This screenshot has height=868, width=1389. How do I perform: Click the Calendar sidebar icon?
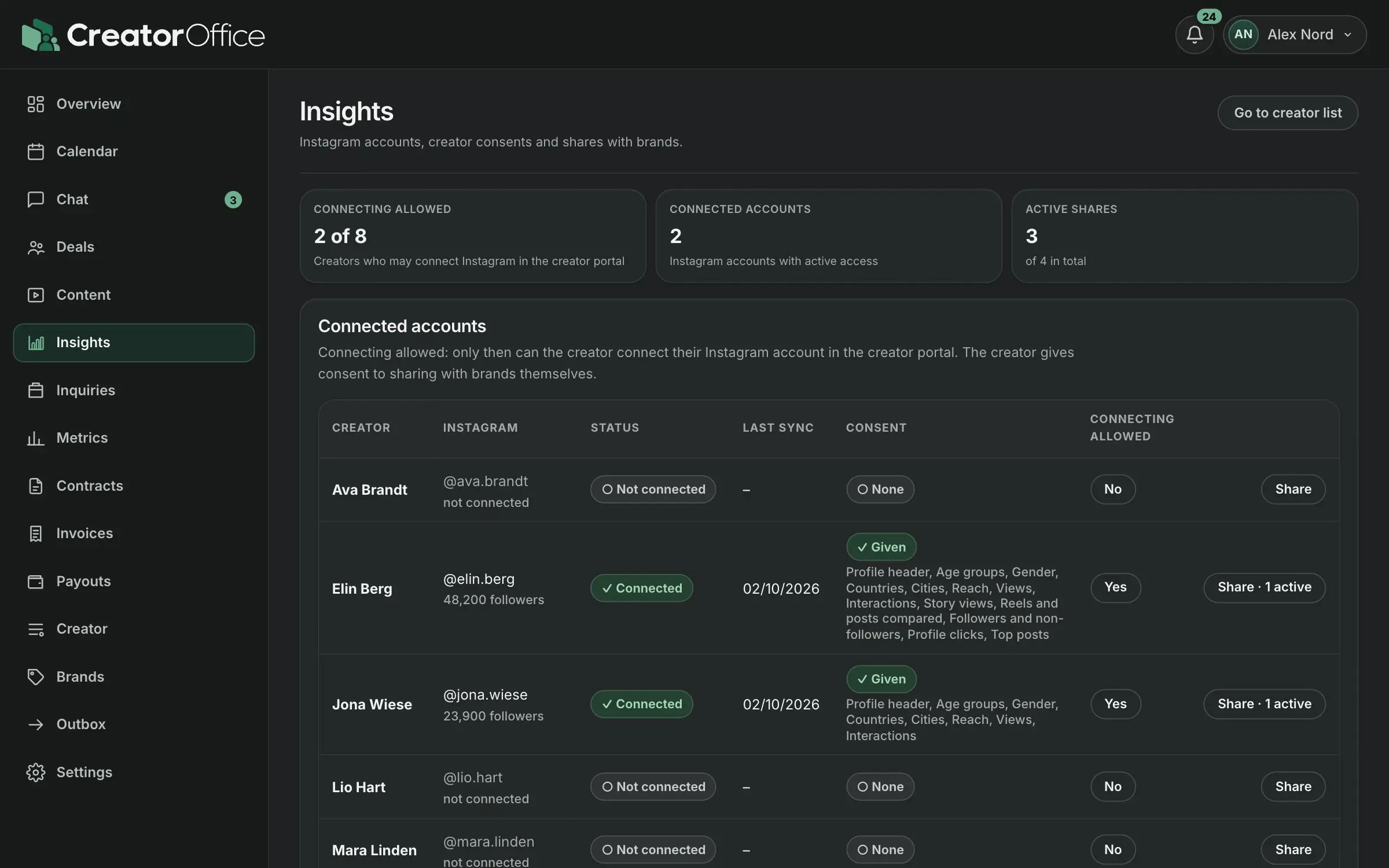36,152
